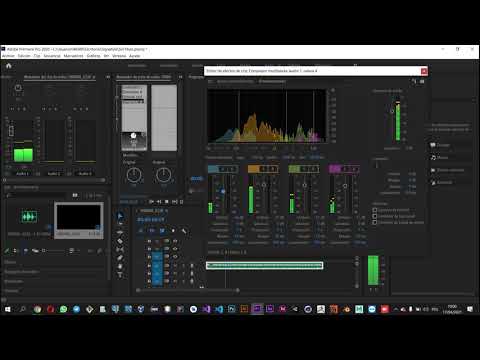Viewport: 480px width, 360px height.
Task: Click the first track mixer transport button
Action: [151, 202]
